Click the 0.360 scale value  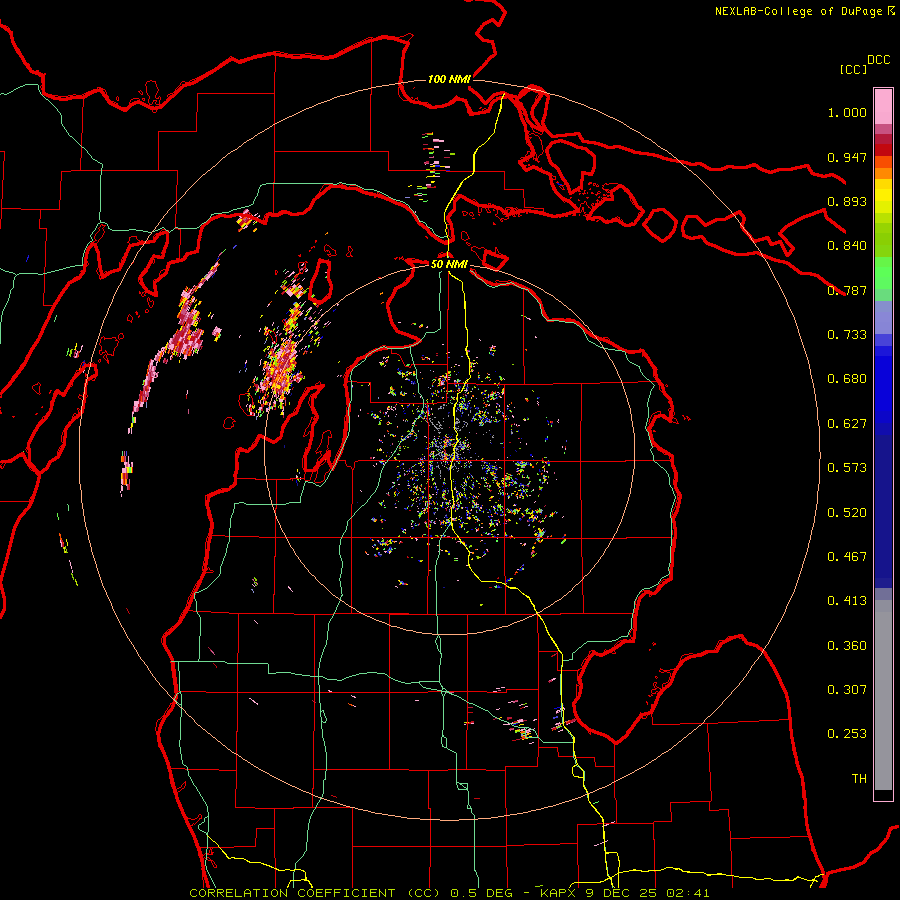pos(847,646)
